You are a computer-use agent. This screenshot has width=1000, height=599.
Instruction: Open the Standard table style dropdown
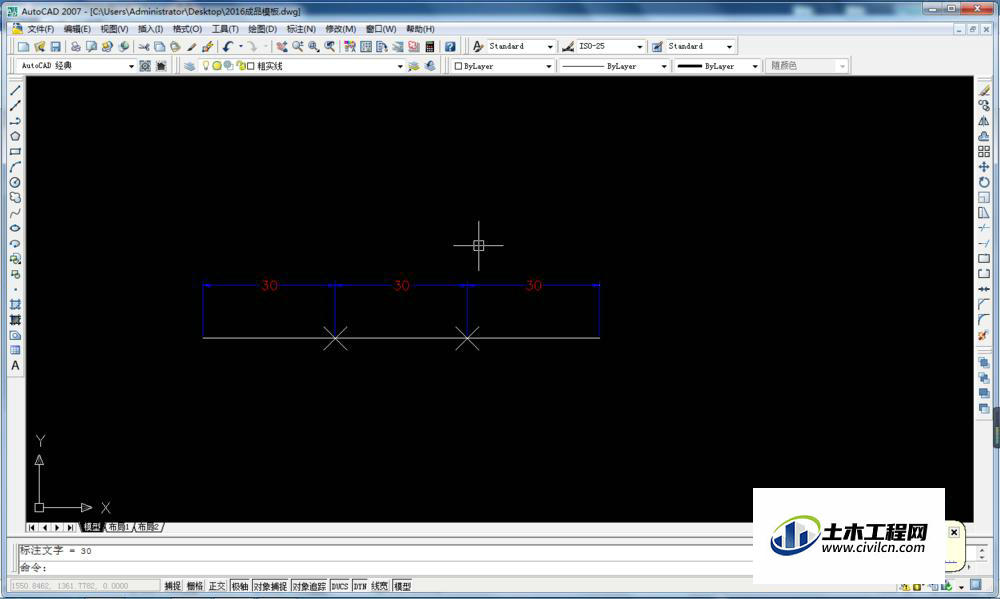(730, 47)
